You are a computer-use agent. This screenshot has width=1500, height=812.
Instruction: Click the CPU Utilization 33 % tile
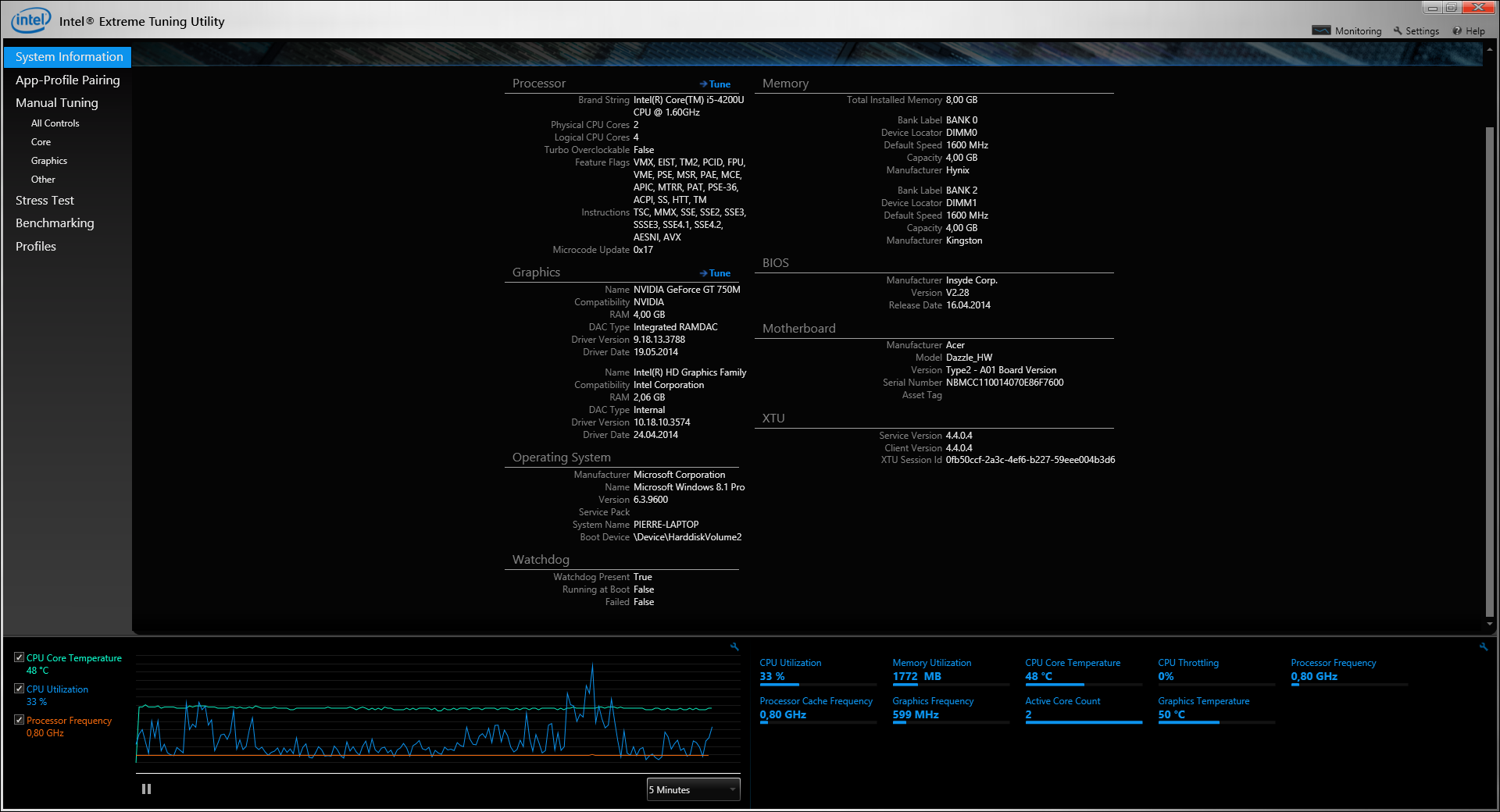(818, 671)
